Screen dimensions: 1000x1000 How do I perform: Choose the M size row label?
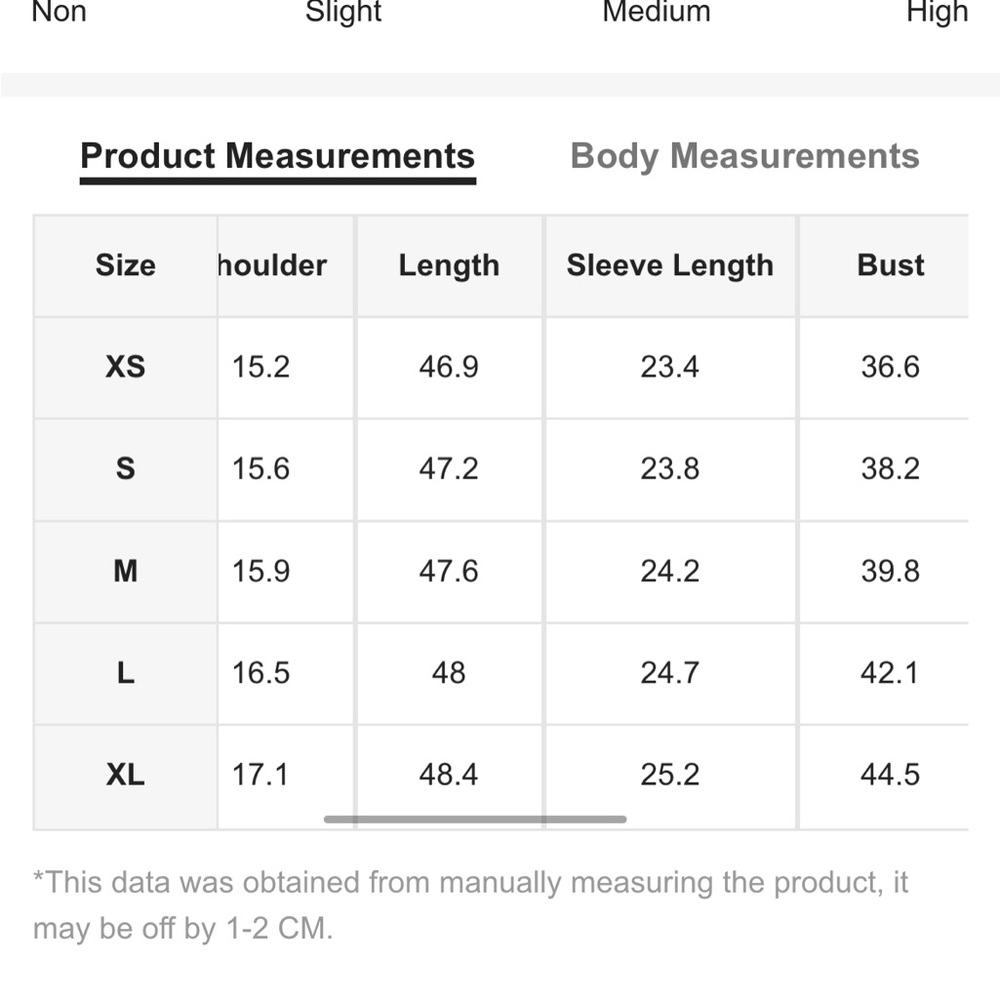pyautogui.click(x=125, y=571)
